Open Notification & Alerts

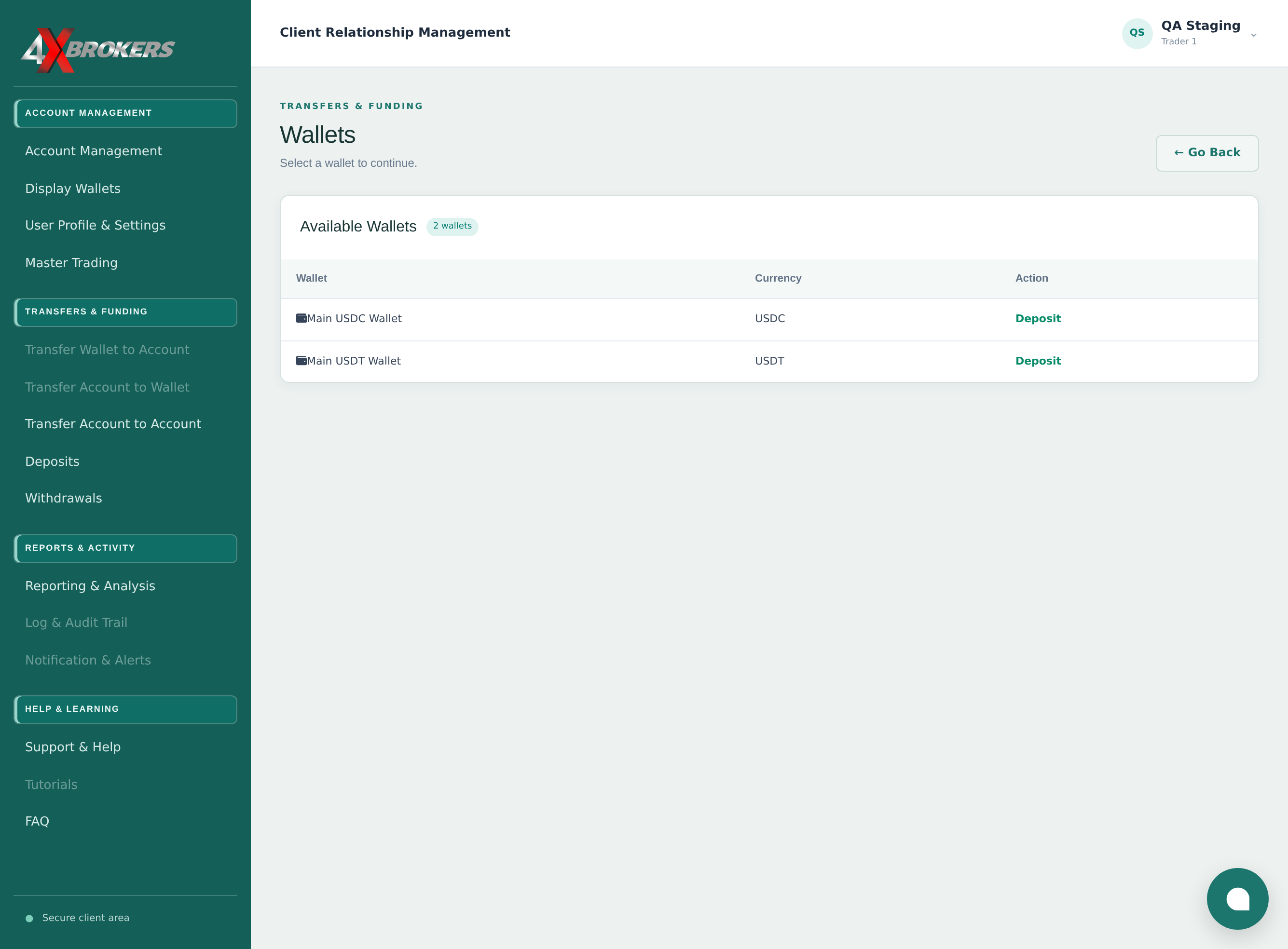click(88, 660)
